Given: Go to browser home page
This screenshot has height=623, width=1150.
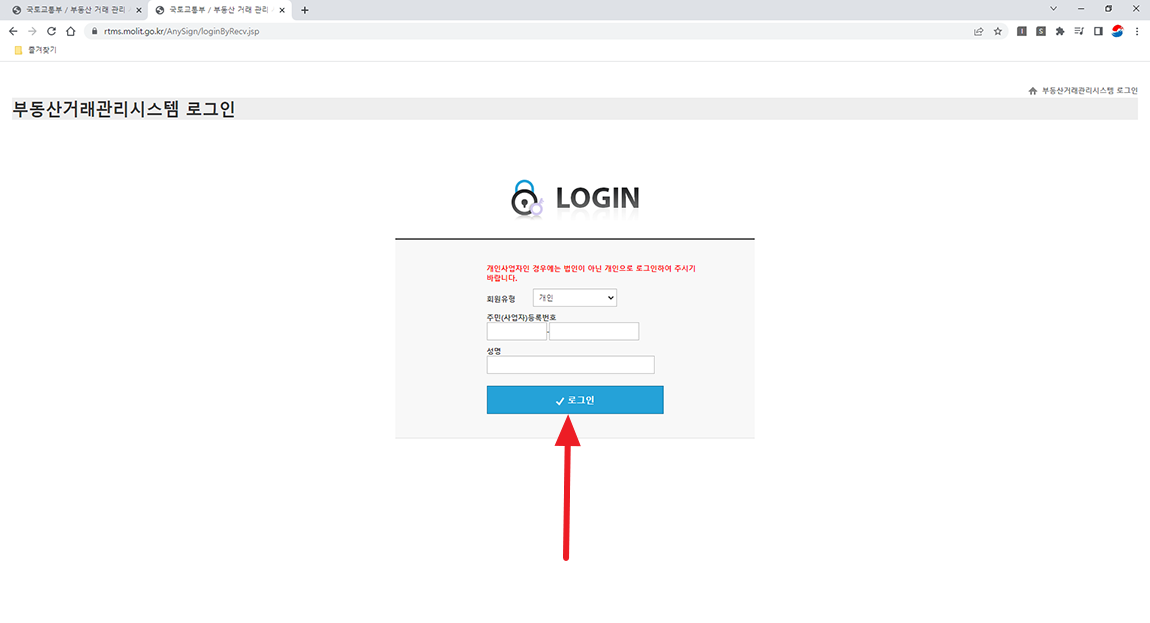Looking at the screenshot, I should click(70, 32).
